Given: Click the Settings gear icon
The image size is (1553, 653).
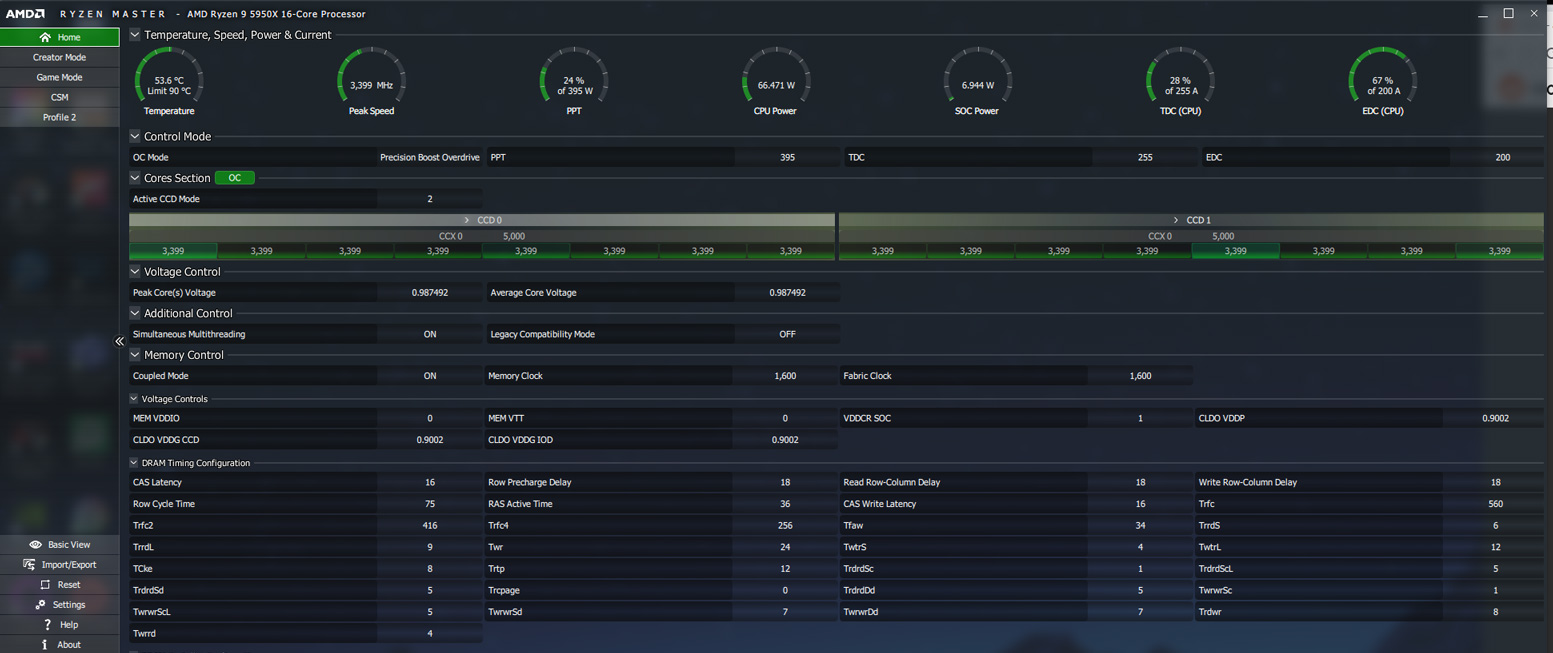Looking at the screenshot, I should 41,605.
